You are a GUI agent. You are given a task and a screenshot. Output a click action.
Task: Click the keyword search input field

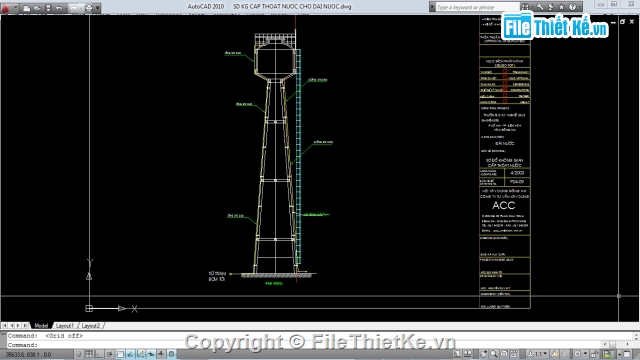[477, 7]
